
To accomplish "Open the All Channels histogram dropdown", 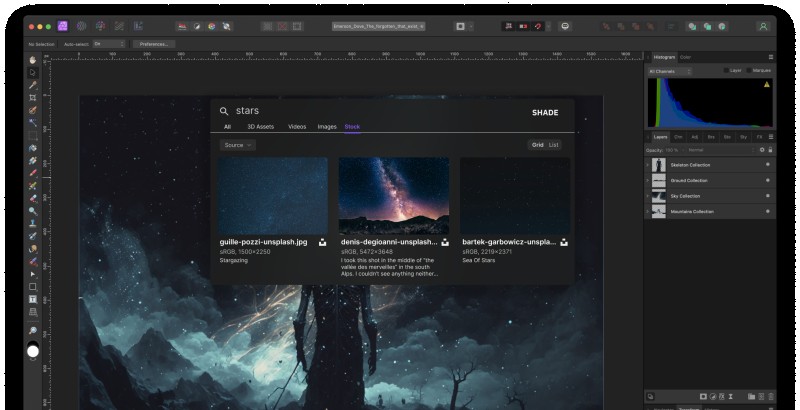I will [x=669, y=71].
